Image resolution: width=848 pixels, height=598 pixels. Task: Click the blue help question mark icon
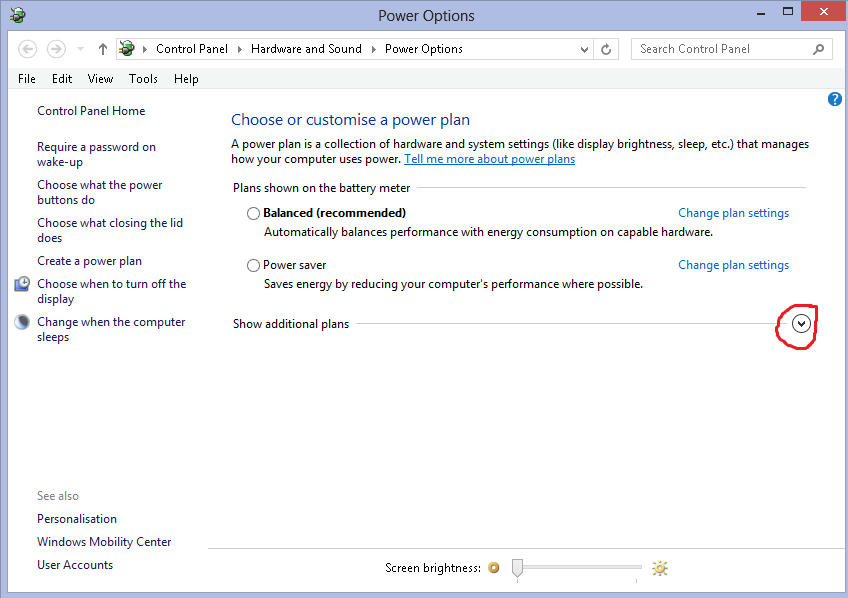coord(835,99)
